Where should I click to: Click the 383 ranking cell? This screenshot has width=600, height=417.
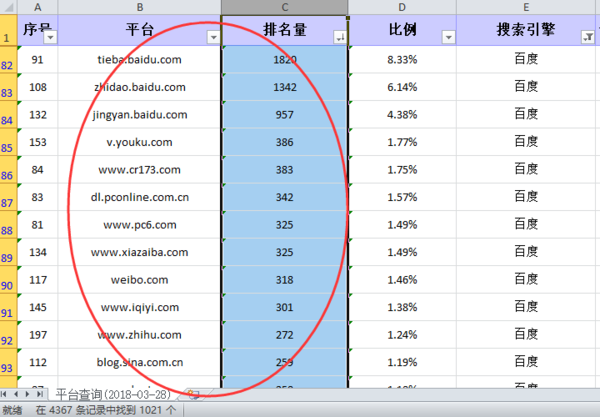tap(284, 170)
